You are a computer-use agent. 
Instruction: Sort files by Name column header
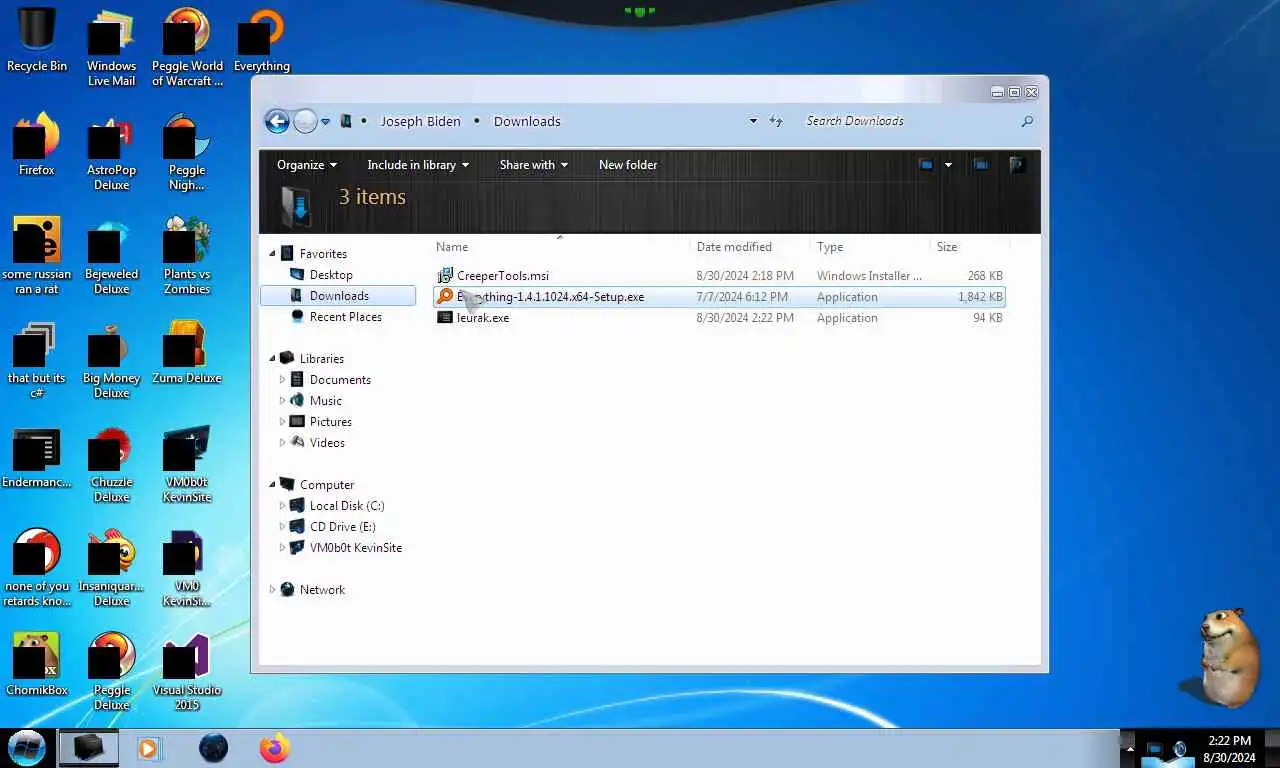(452, 247)
